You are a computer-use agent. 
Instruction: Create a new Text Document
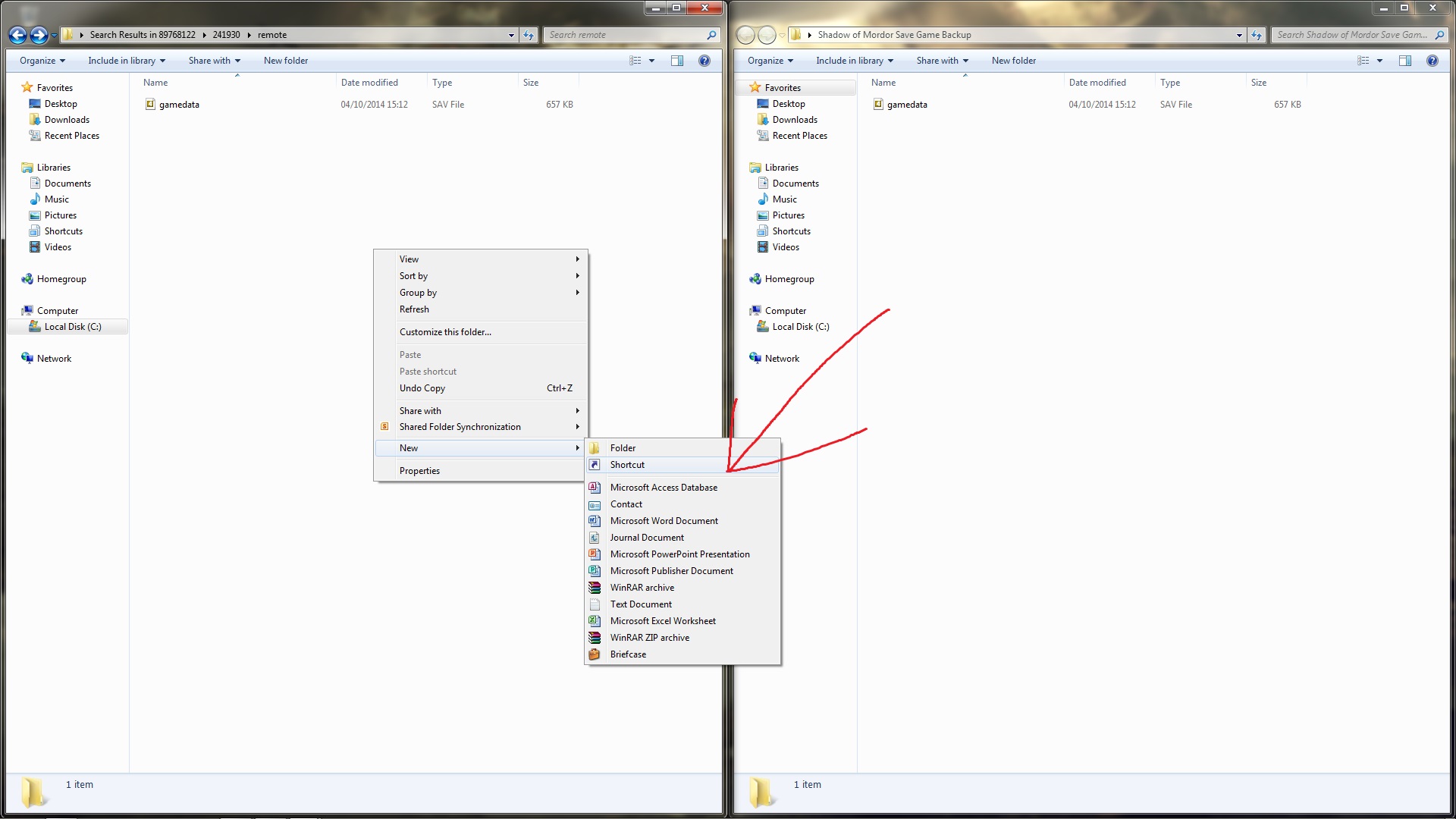point(640,604)
